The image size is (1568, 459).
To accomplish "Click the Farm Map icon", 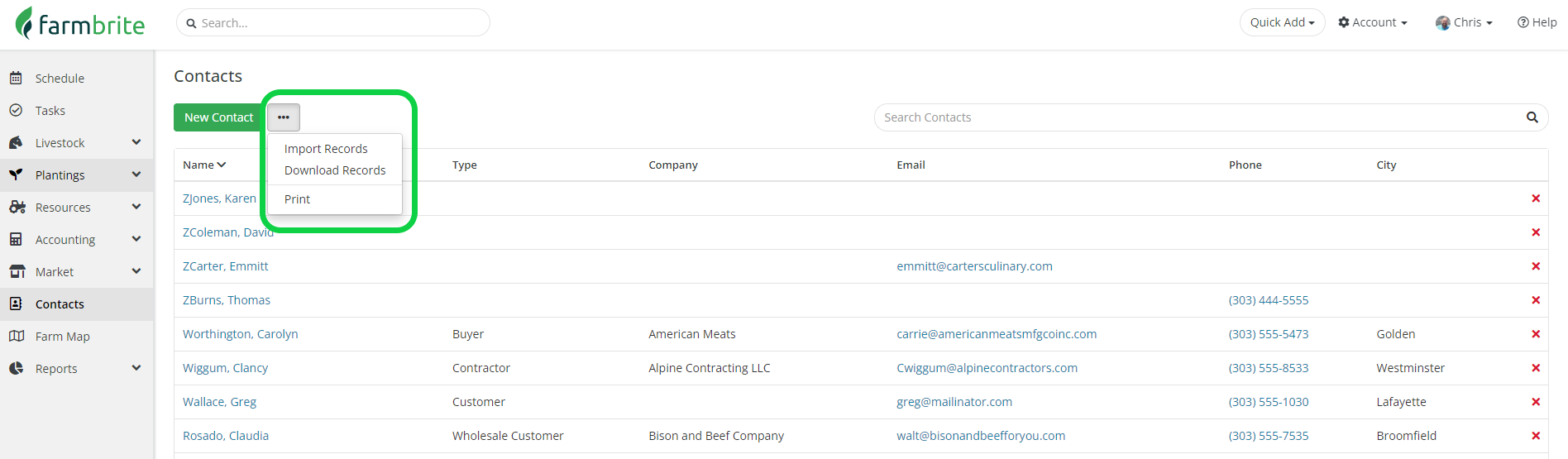I will point(16,337).
